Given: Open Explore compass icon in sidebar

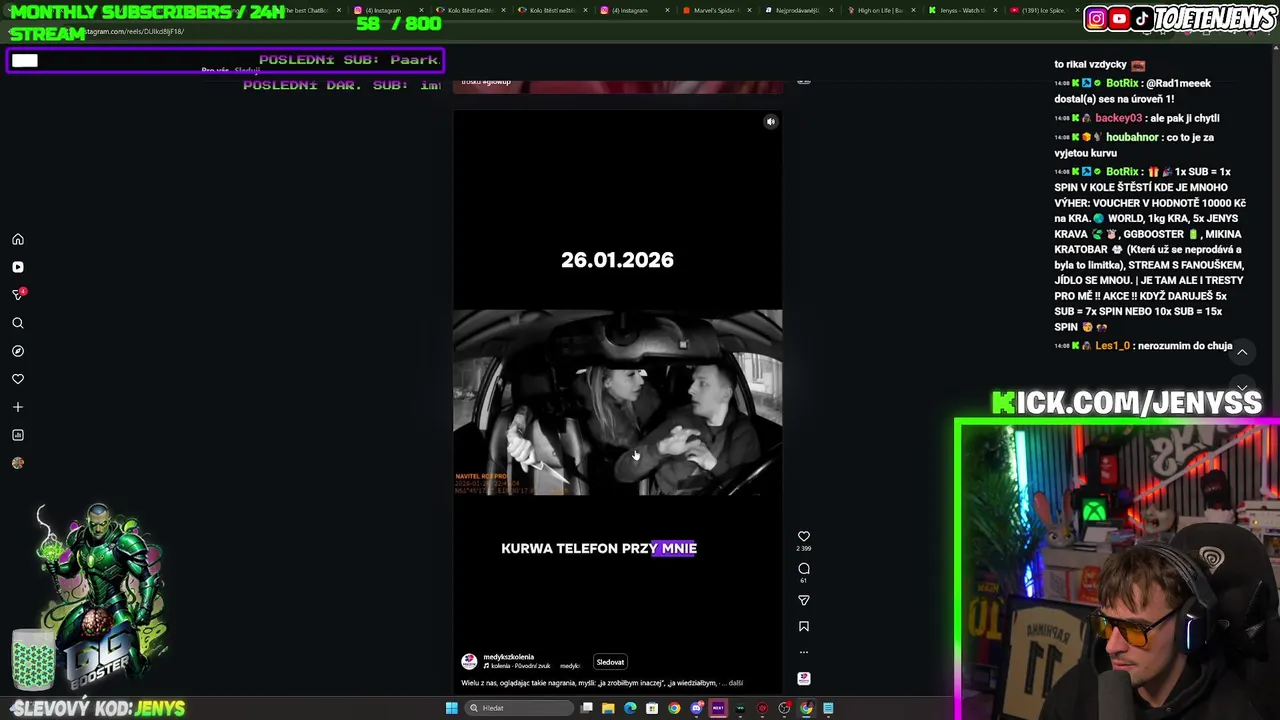Looking at the screenshot, I should click(18, 351).
